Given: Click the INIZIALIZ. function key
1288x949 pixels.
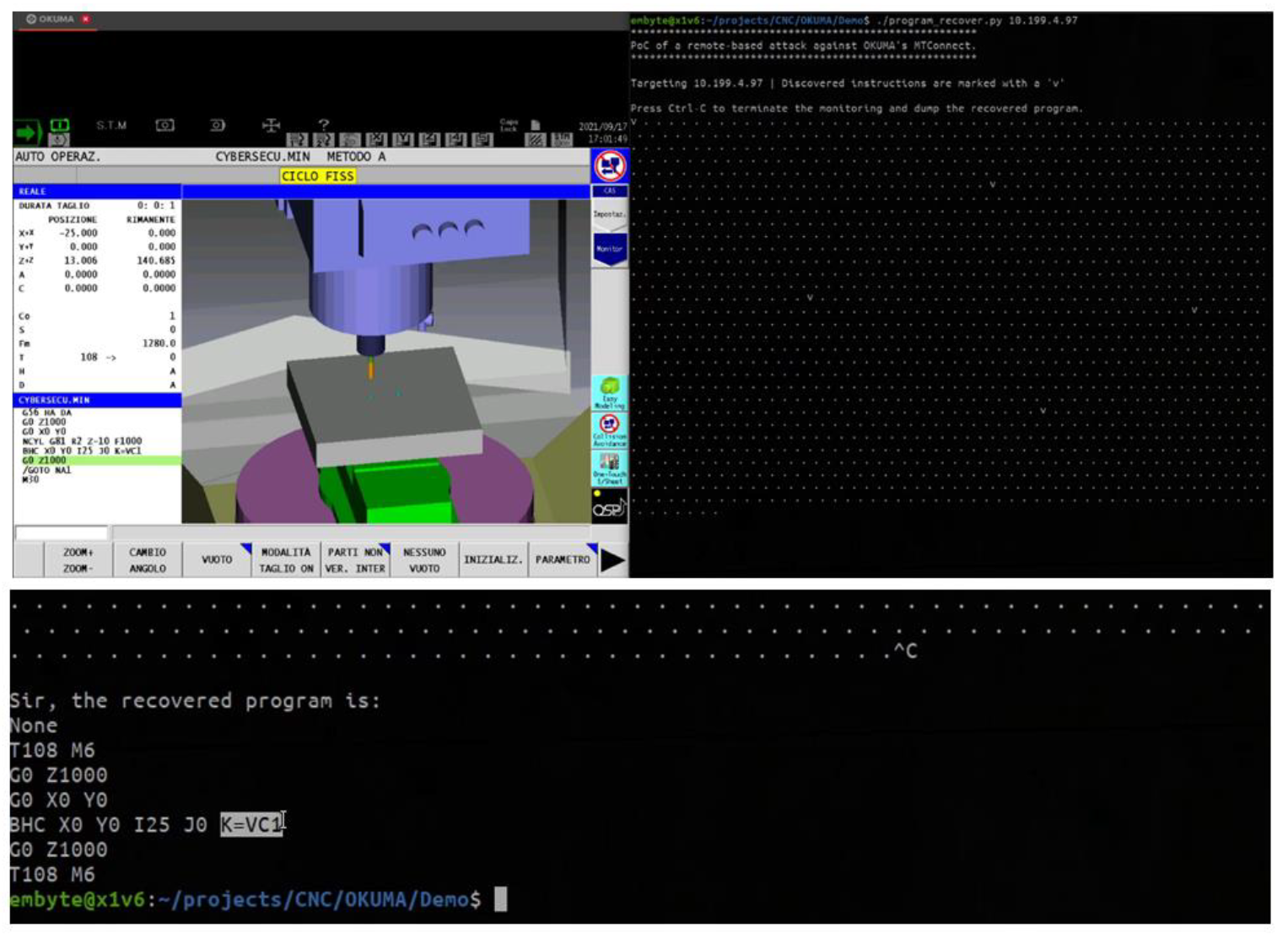Looking at the screenshot, I should pyautogui.click(x=493, y=560).
